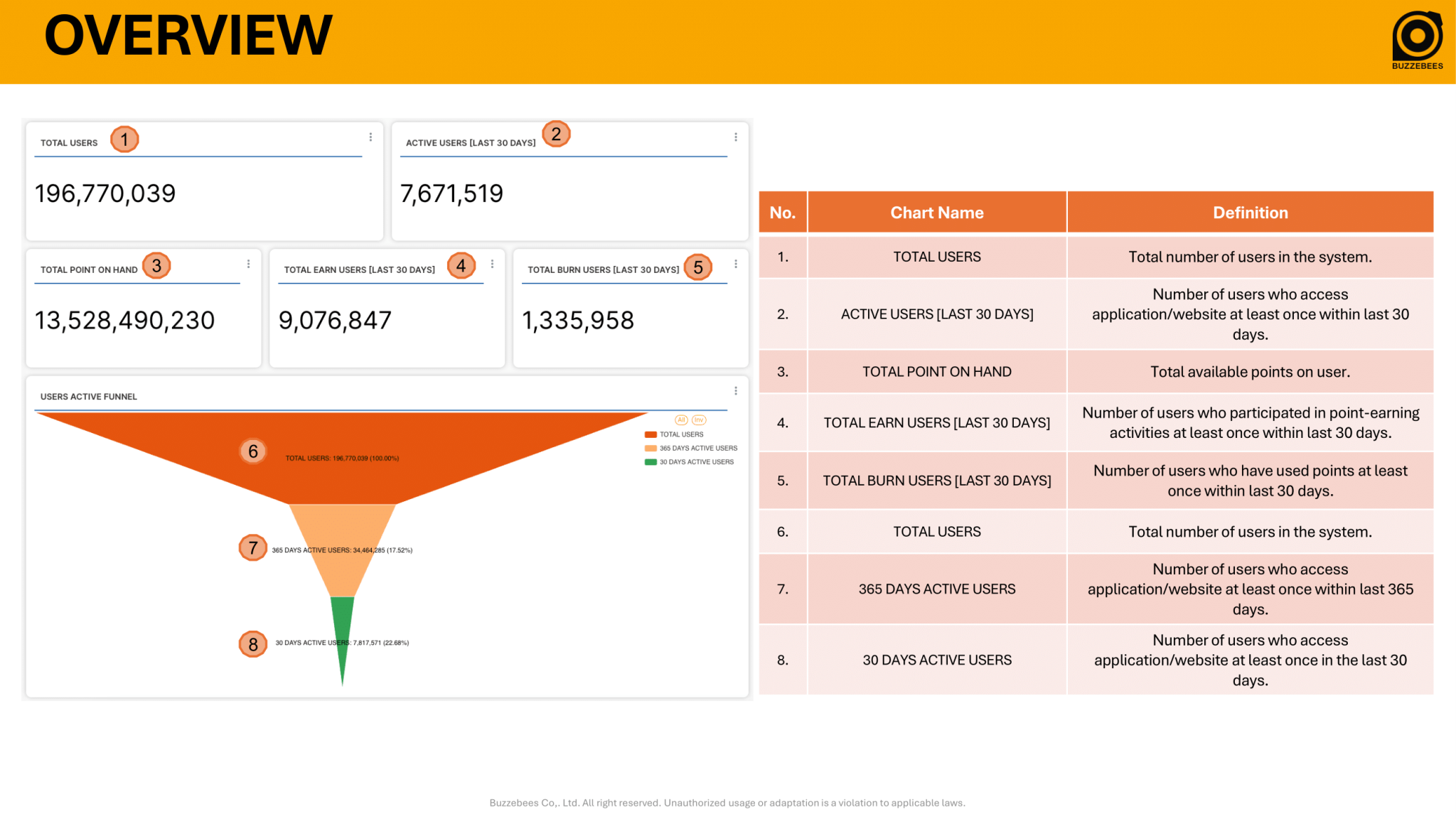Open options menu for USERS ACTIVE FUNNEL chart
Viewport: 1456px width, 819px height.
(737, 390)
